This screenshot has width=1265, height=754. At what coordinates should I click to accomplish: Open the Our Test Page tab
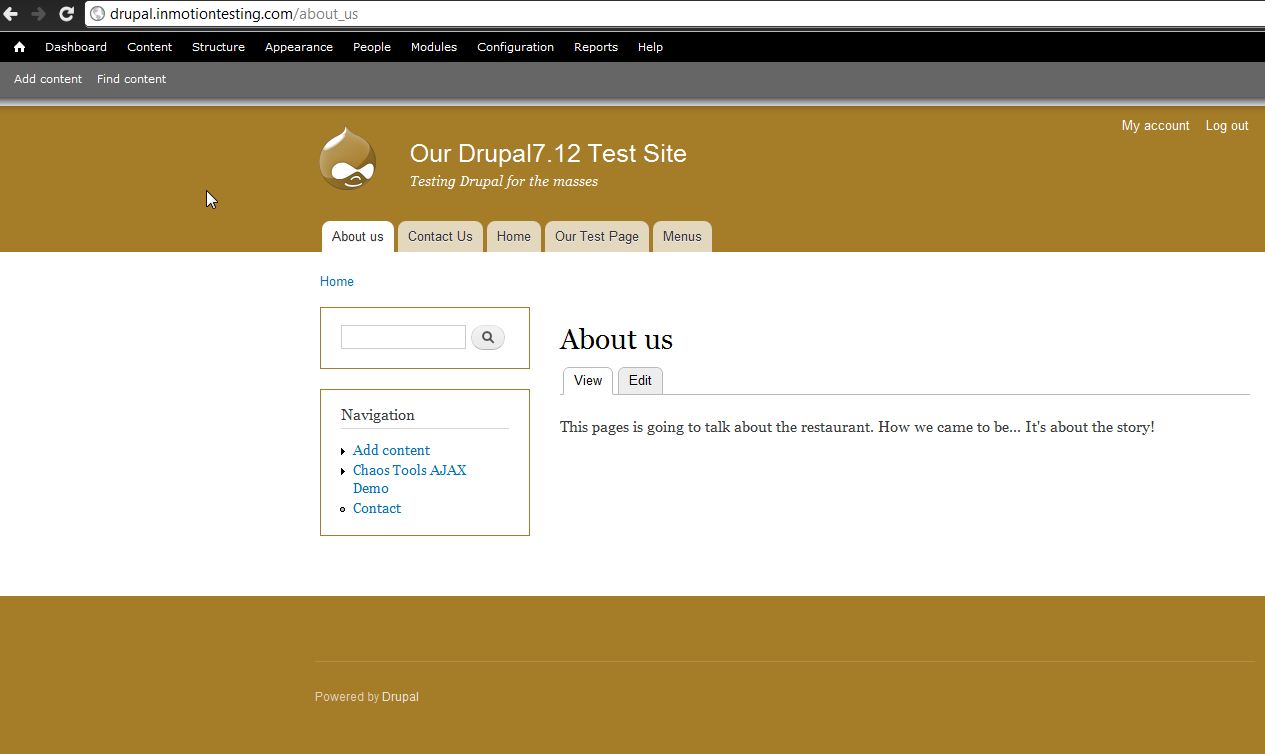[596, 237]
